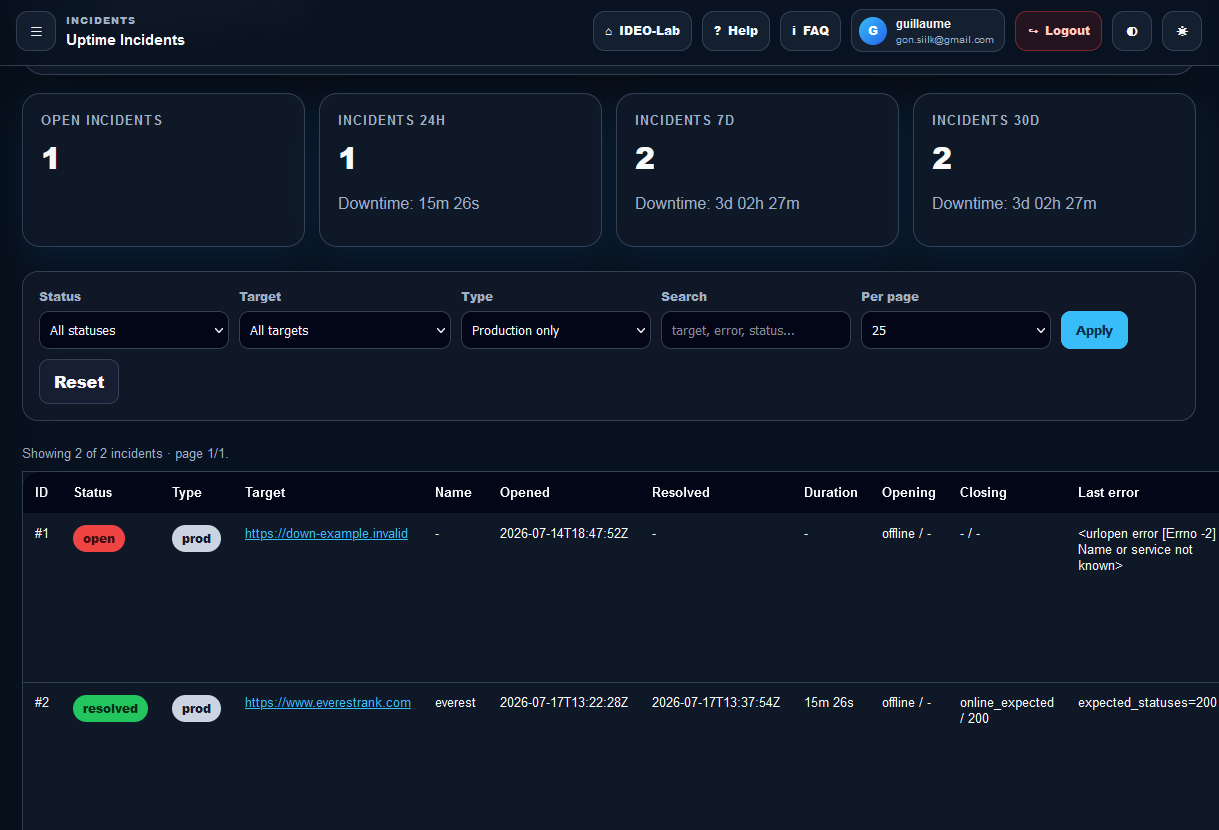Click the 15m 26s duration cell
Image resolution: width=1219 pixels, height=830 pixels.
(829, 703)
